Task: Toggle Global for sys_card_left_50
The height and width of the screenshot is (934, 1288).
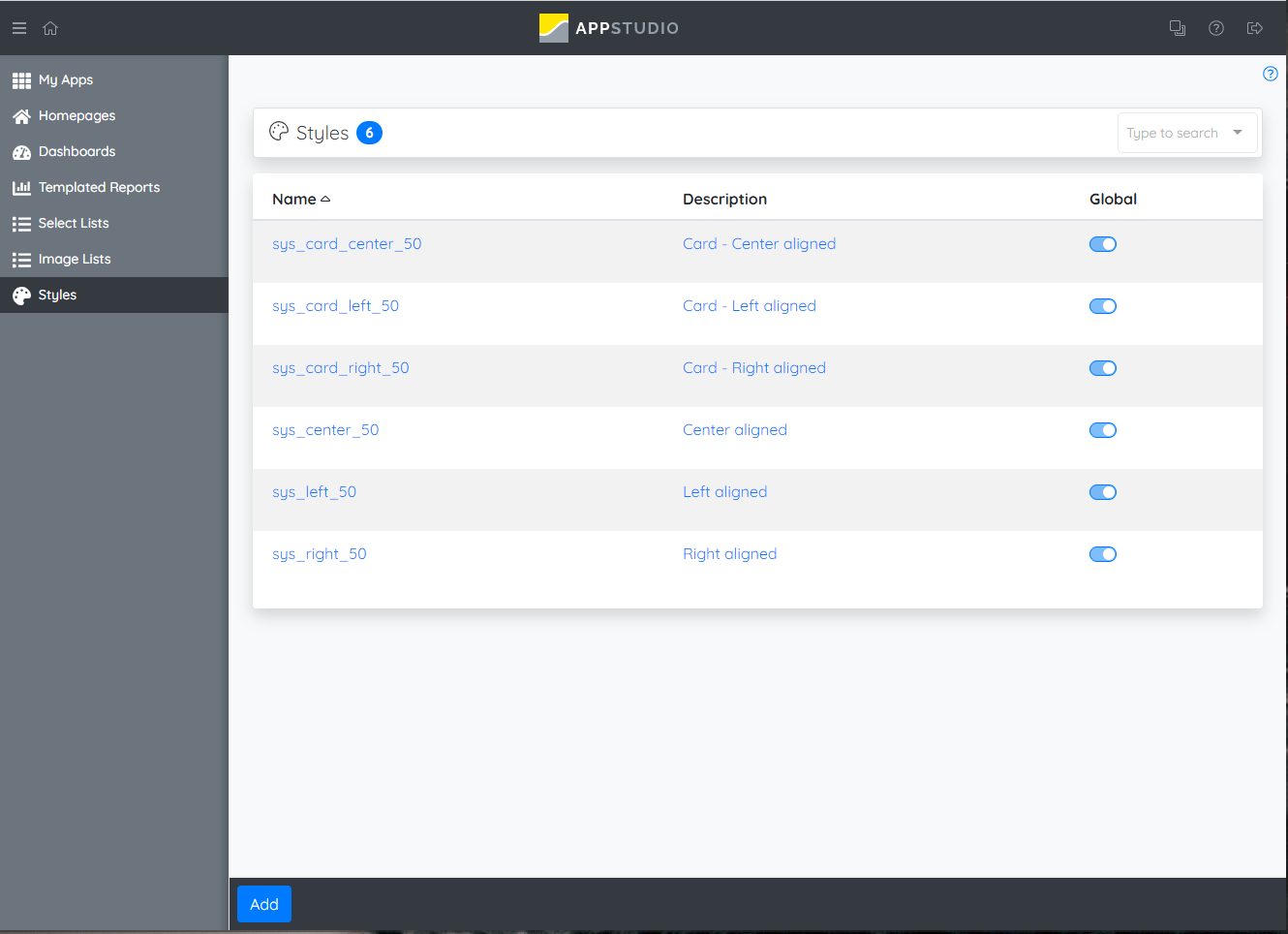Action: click(x=1103, y=306)
